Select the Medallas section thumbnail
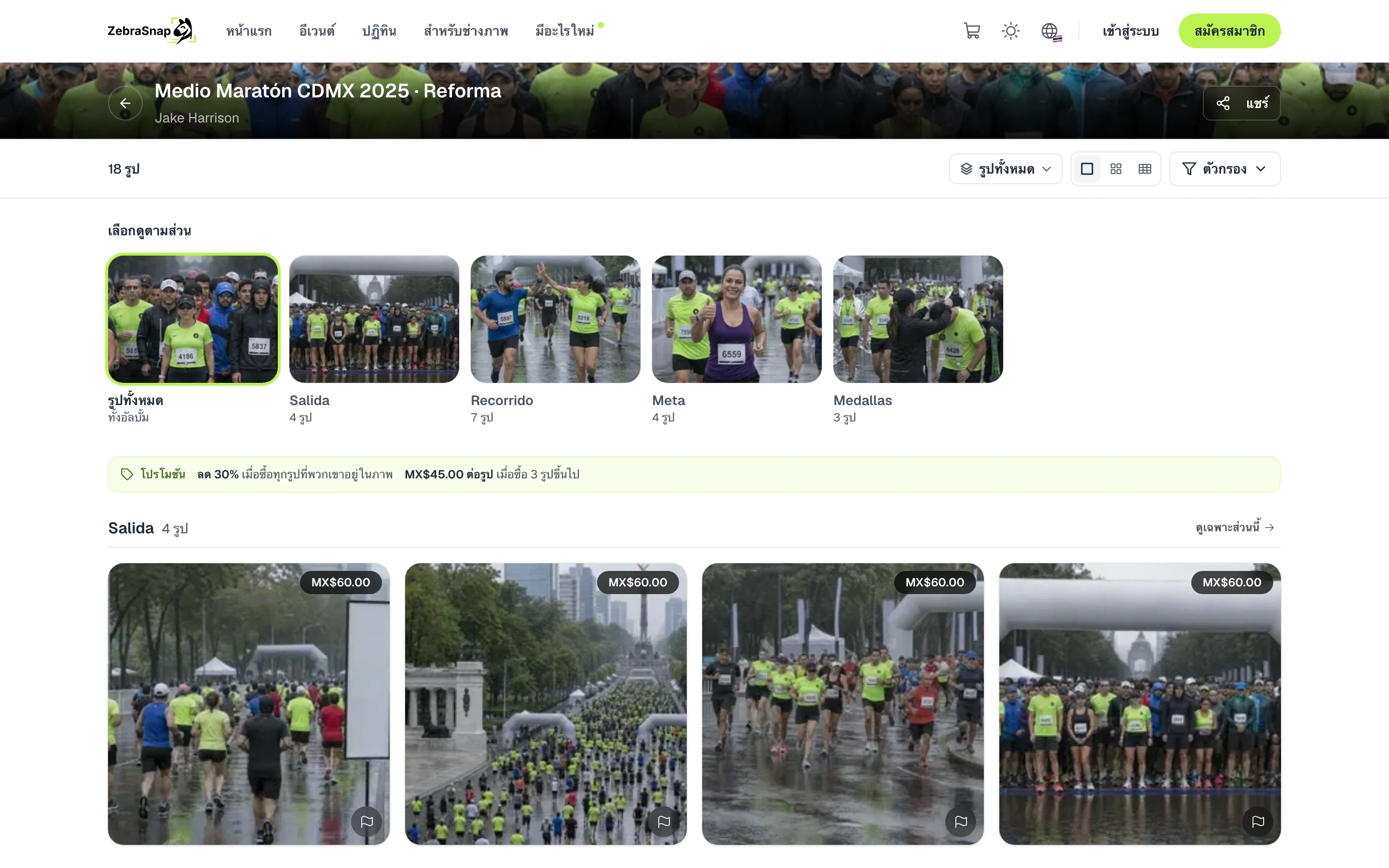1389x868 pixels. (918, 319)
